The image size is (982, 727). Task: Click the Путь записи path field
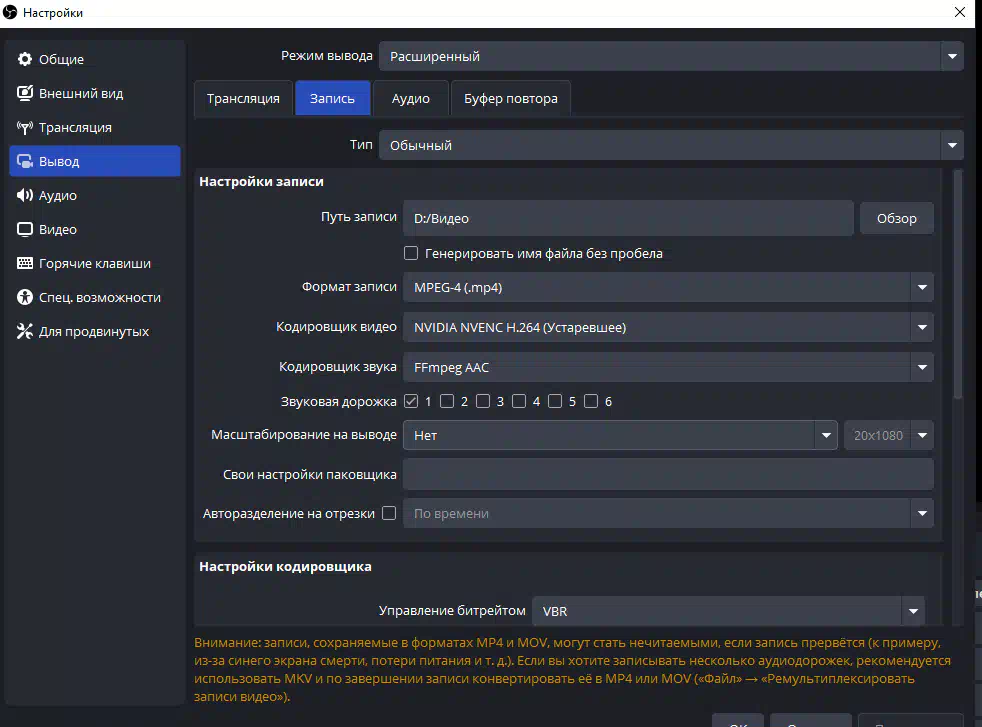[628, 219]
